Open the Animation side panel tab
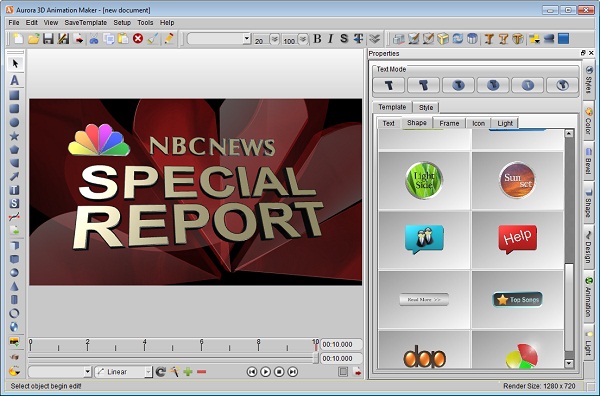The height and width of the screenshot is (396, 600). click(x=589, y=297)
